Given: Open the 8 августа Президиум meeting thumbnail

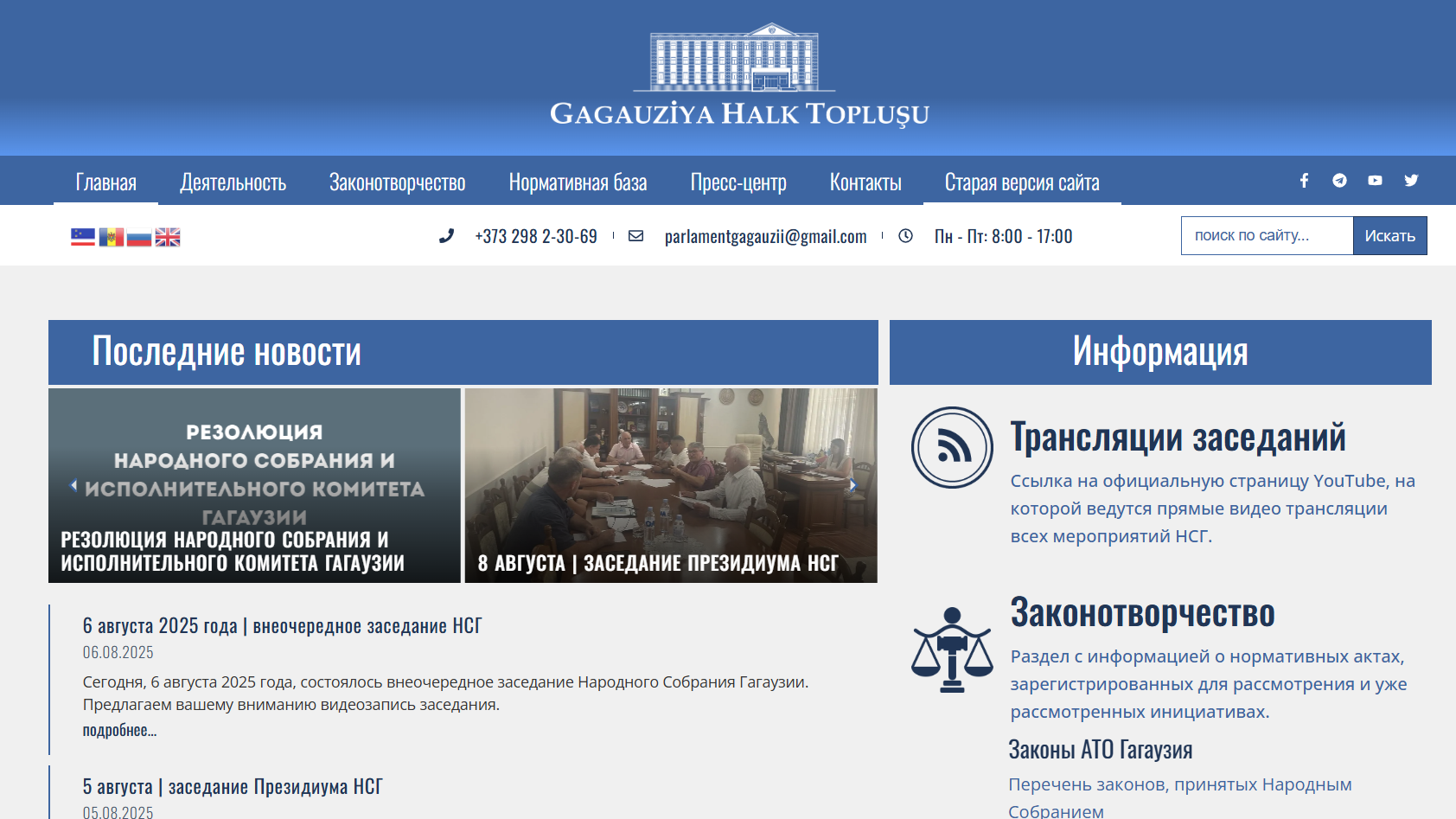Looking at the screenshot, I should [x=671, y=485].
